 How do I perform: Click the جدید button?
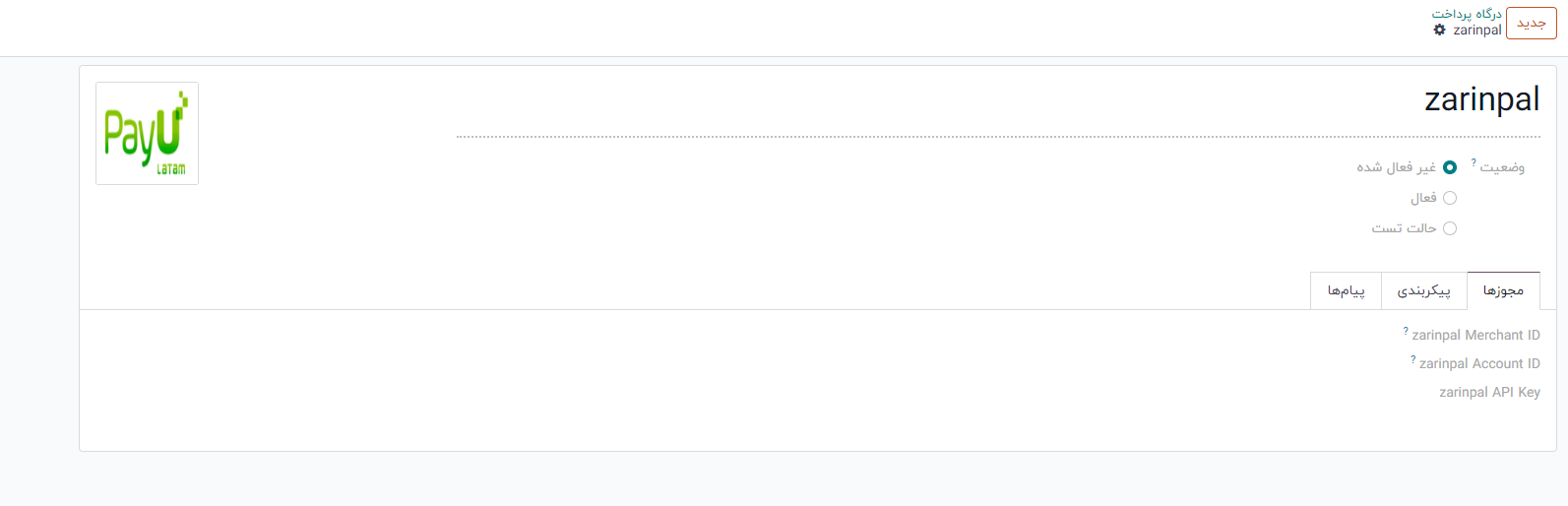pos(1531,24)
